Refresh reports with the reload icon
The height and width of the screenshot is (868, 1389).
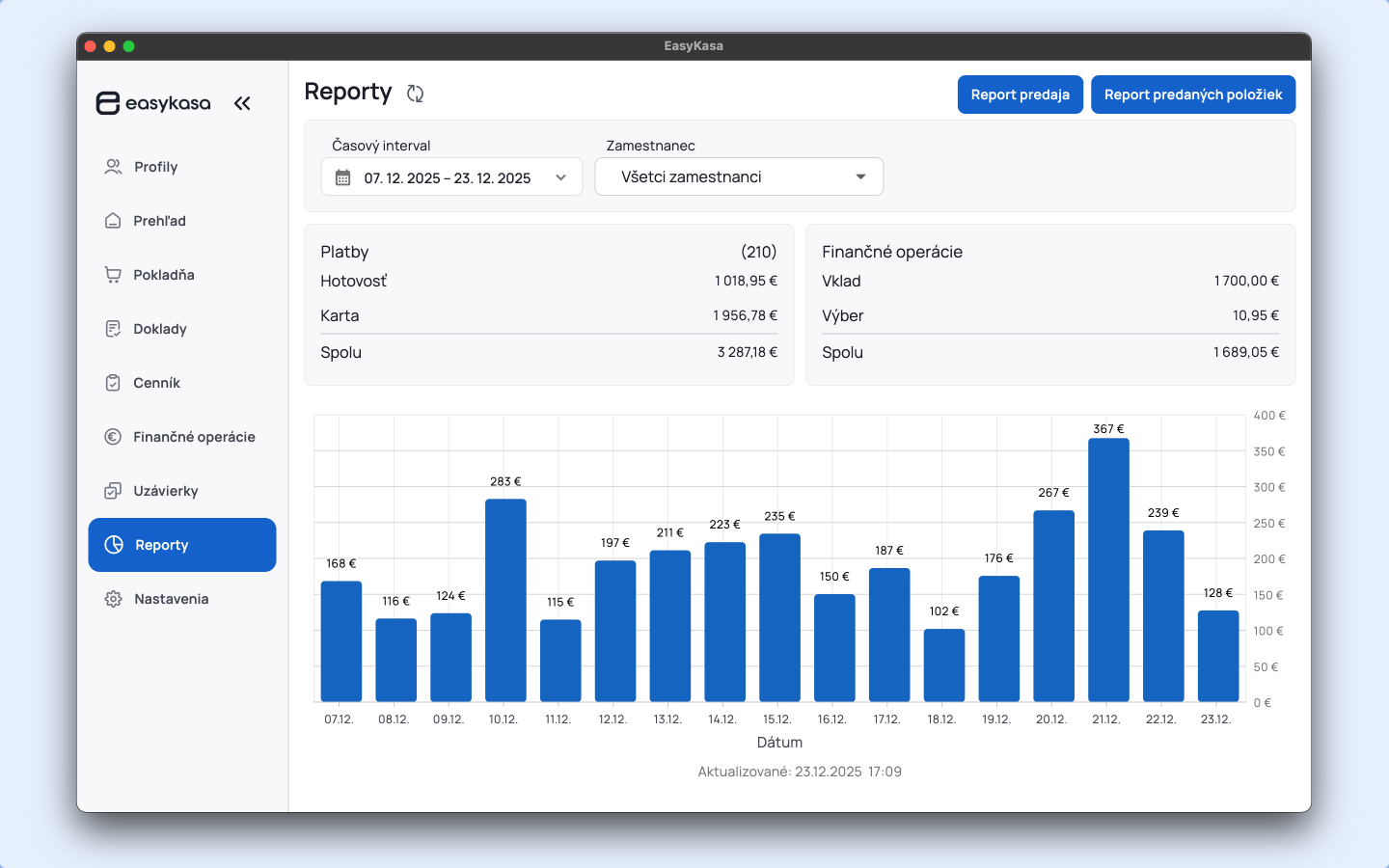(416, 94)
